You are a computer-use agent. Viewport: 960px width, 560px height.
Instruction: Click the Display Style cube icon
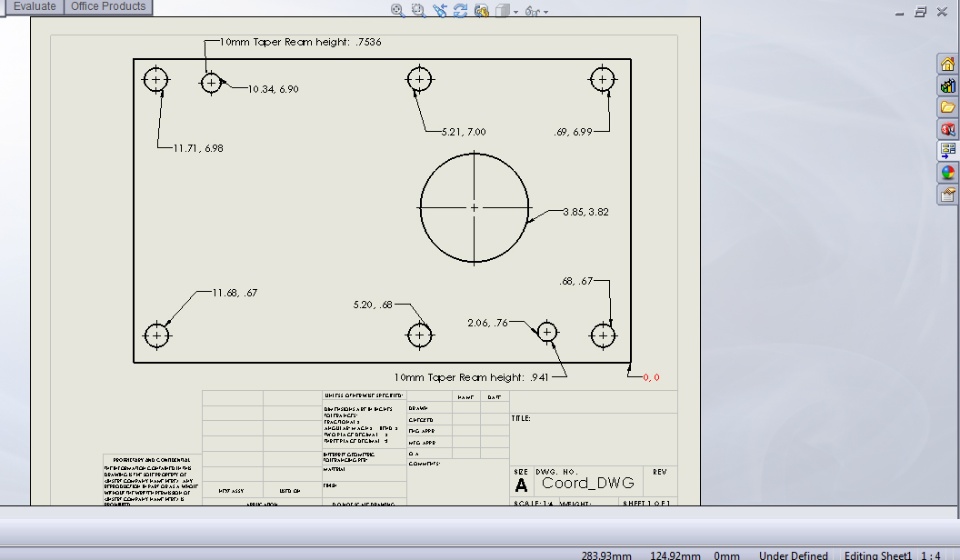[503, 10]
